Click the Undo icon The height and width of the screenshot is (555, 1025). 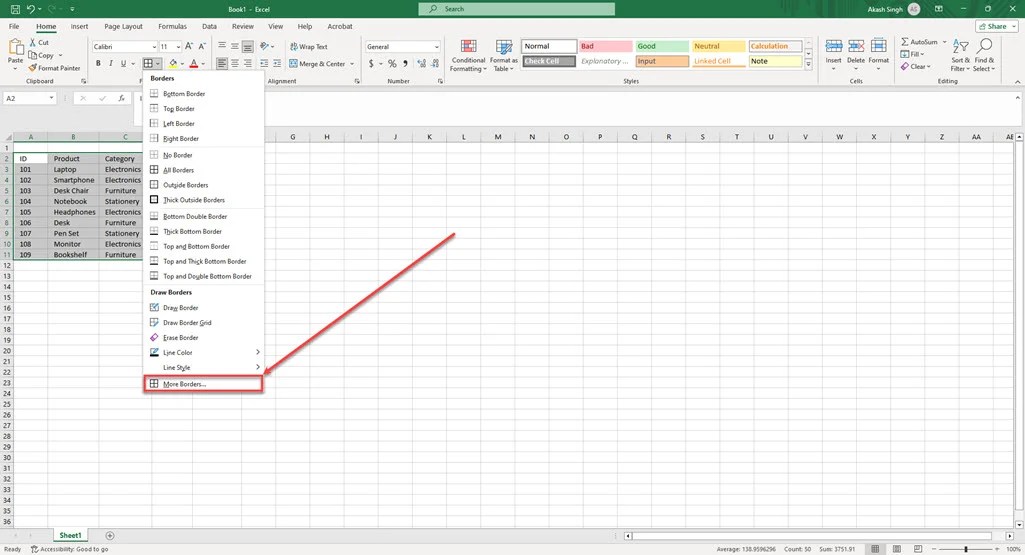tap(30, 9)
